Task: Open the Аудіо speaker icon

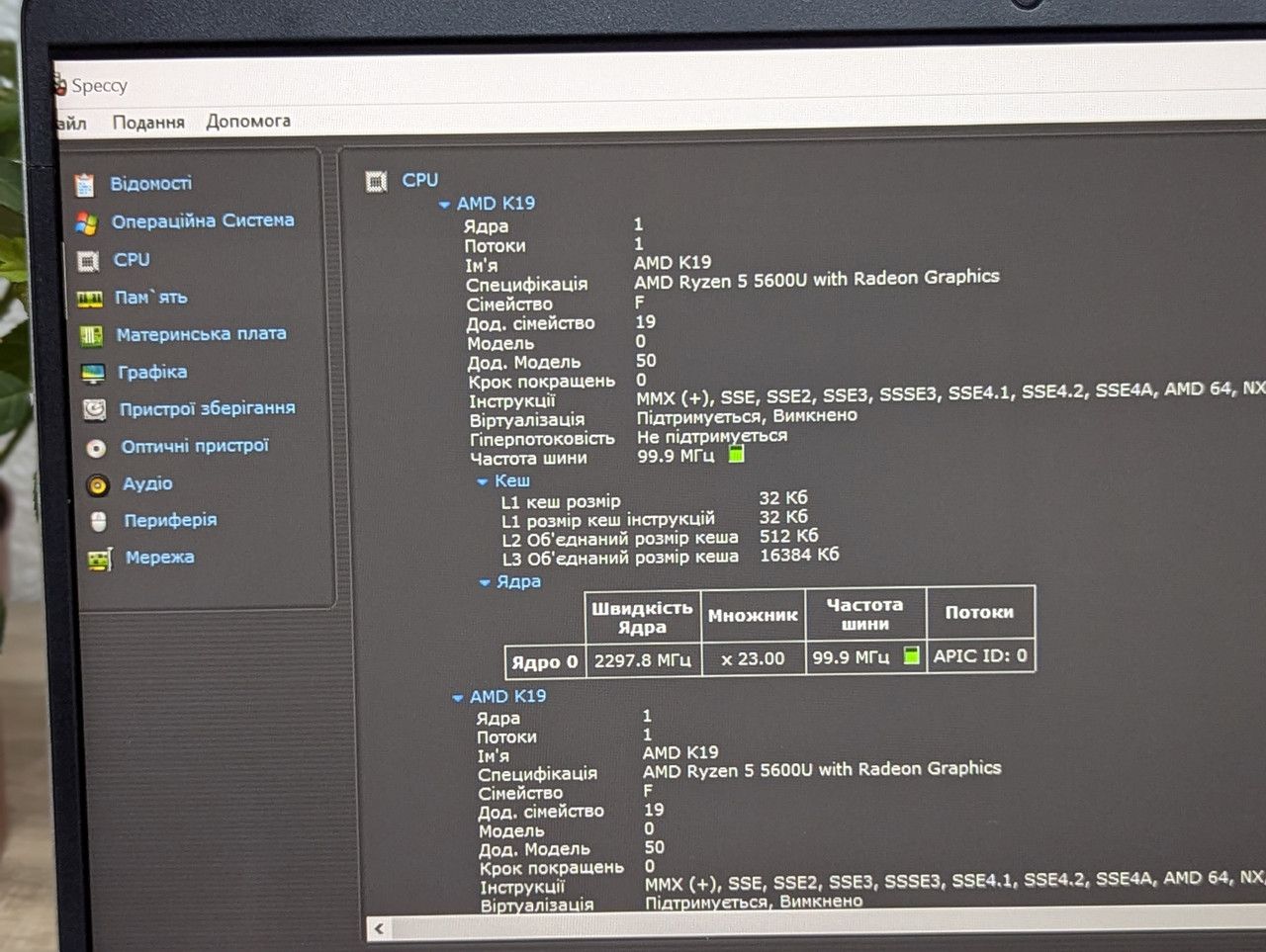Action: pyautogui.click(x=98, y=484)
